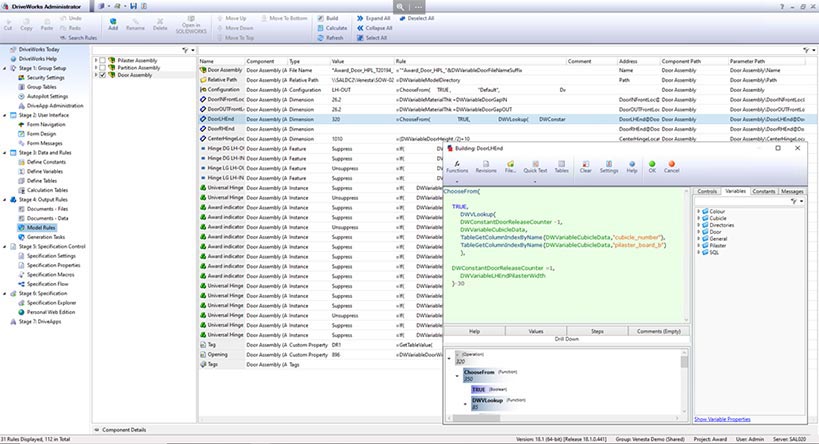Open the Steps tab below editor

tap(597, 331)
